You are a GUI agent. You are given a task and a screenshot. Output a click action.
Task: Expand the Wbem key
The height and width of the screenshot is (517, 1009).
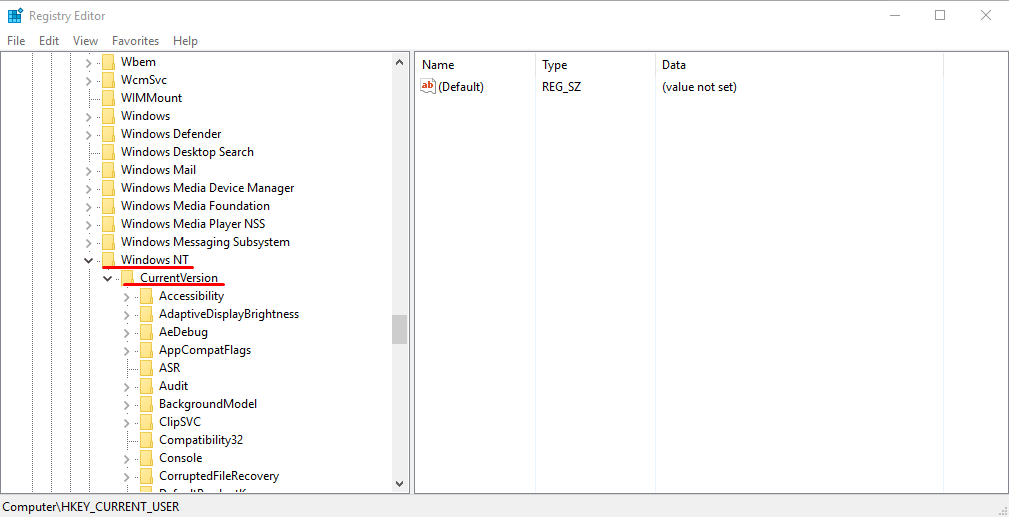pos(89,62)
